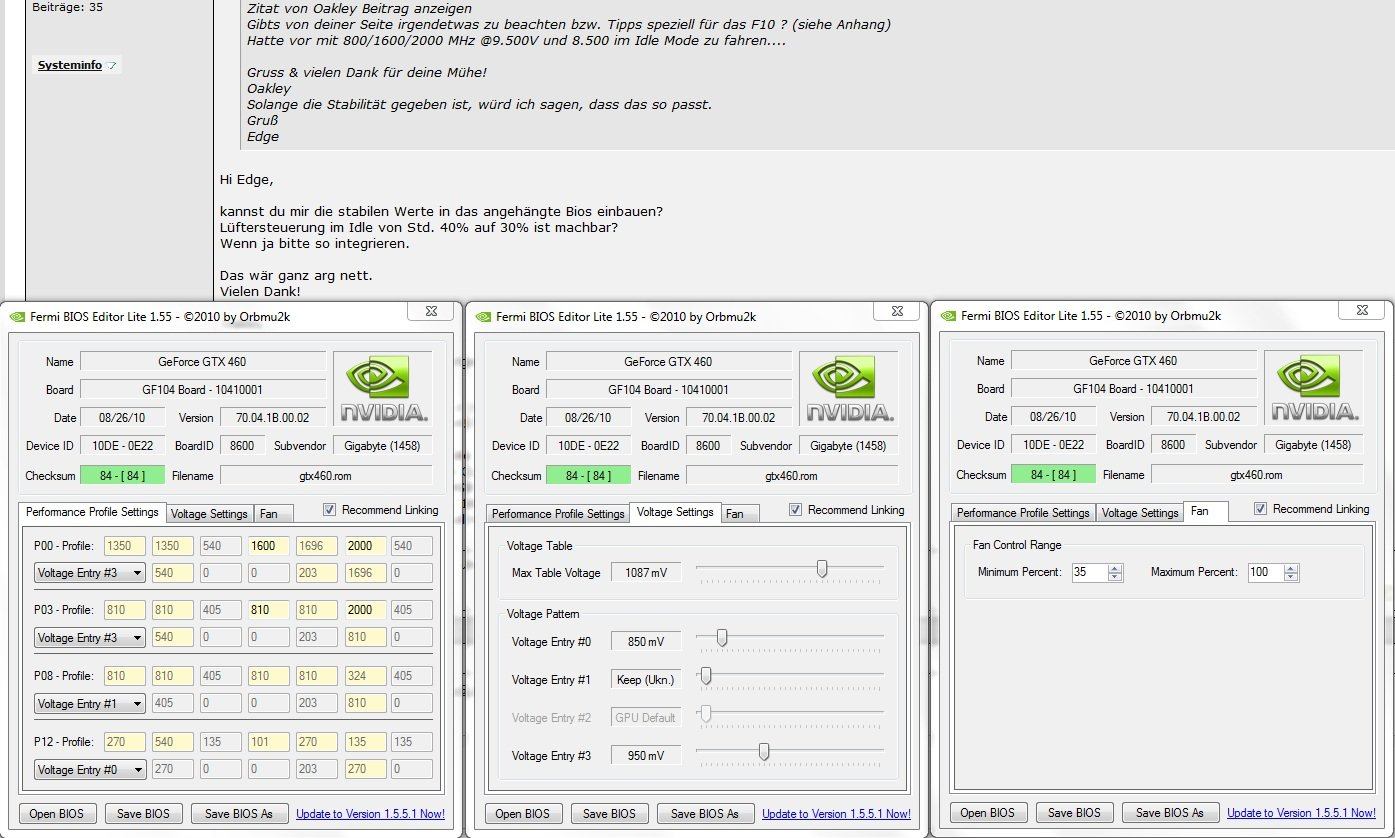Close the Fan editor window
The height and width of the screenshot is (838, 1395).
click(1362, 311)
